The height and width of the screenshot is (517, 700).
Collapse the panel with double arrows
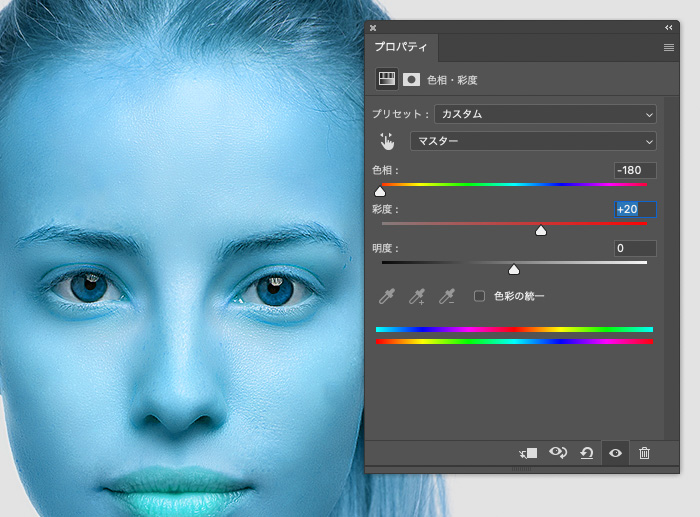click(668, 27)
